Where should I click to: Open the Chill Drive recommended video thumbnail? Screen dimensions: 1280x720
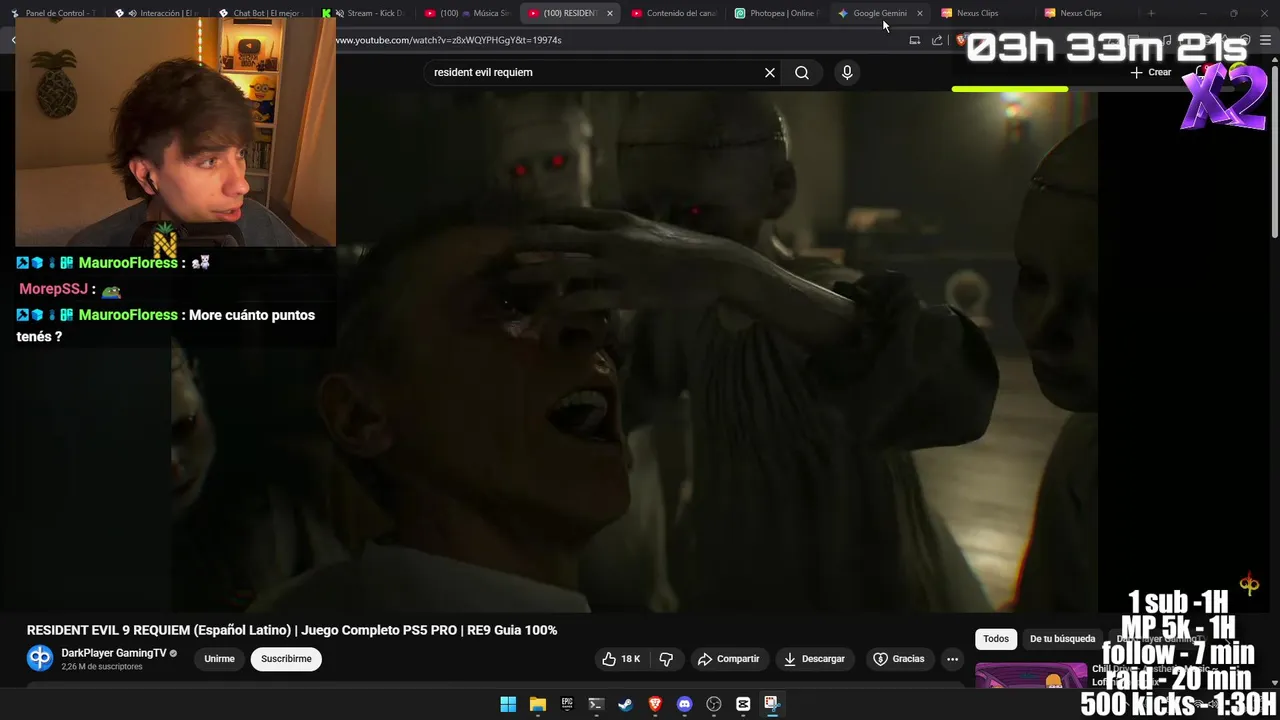1031,676
